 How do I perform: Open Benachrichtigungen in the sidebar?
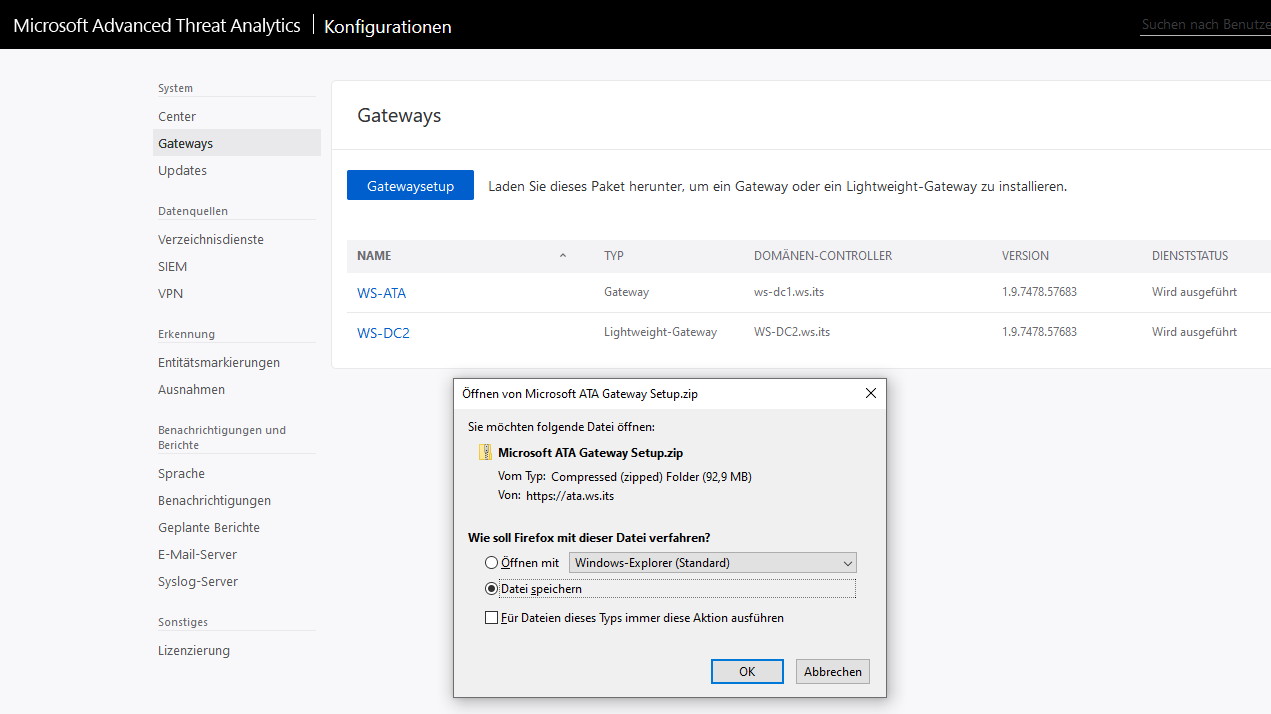(x=214, y=501)
